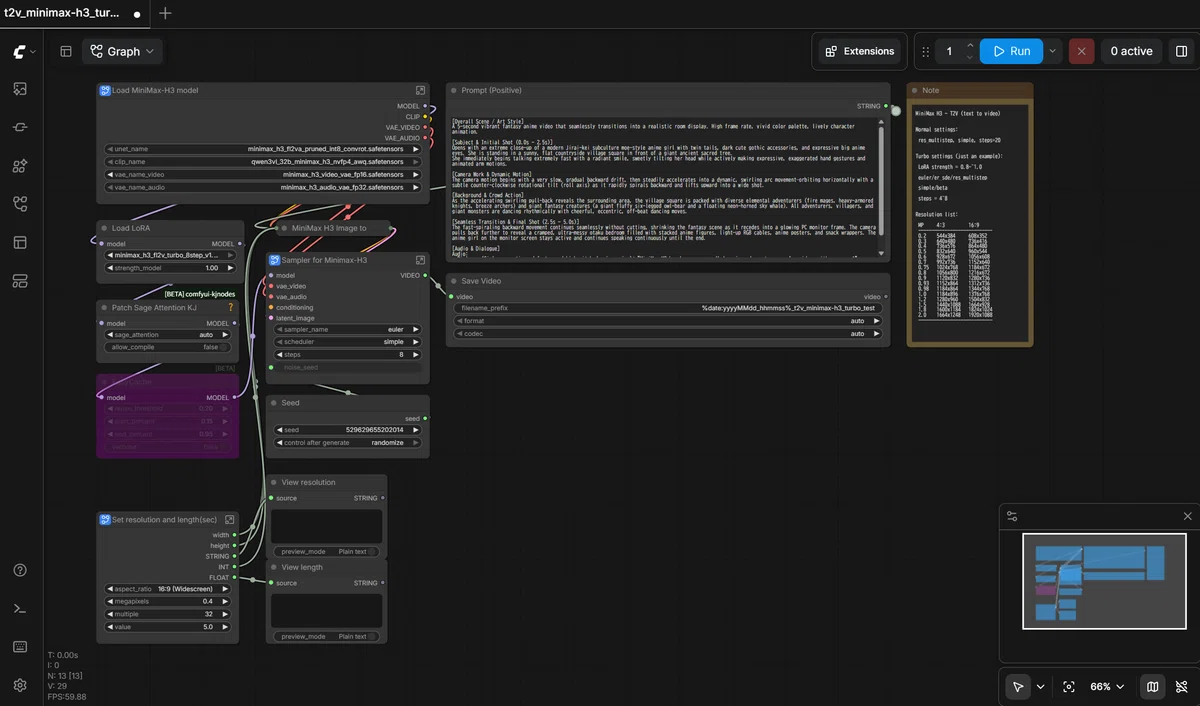The width and height of the screenshot is (1200, 706).
Task: Open the templates sidebar icon
Action: pyautogui.click(x=20, y=243)
